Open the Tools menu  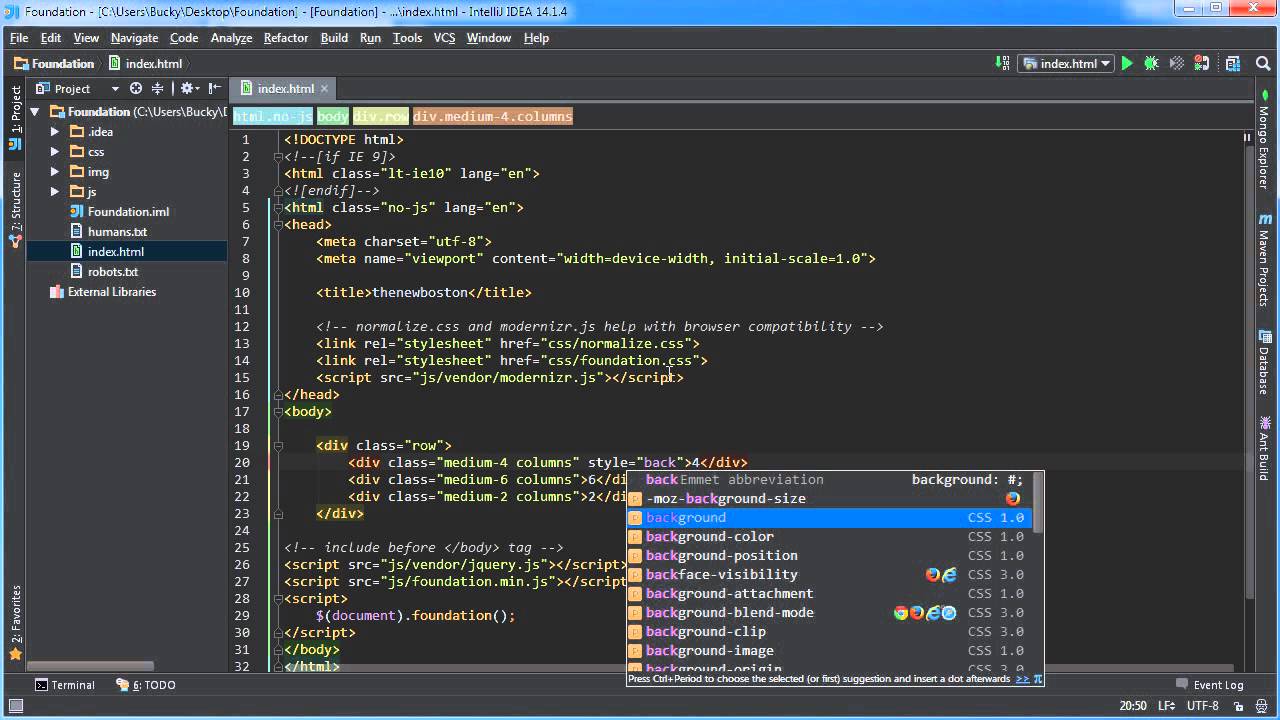click(x=407, y=38)
